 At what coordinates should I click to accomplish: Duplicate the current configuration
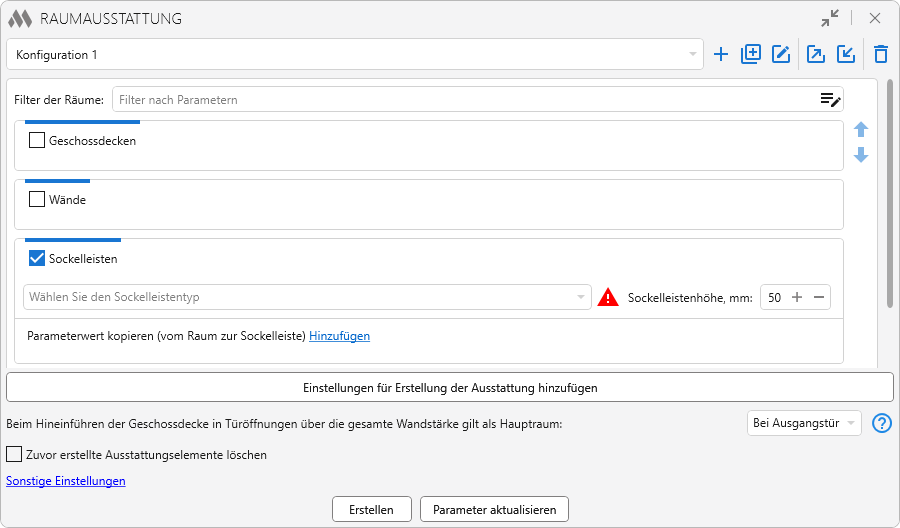point(751,55)
